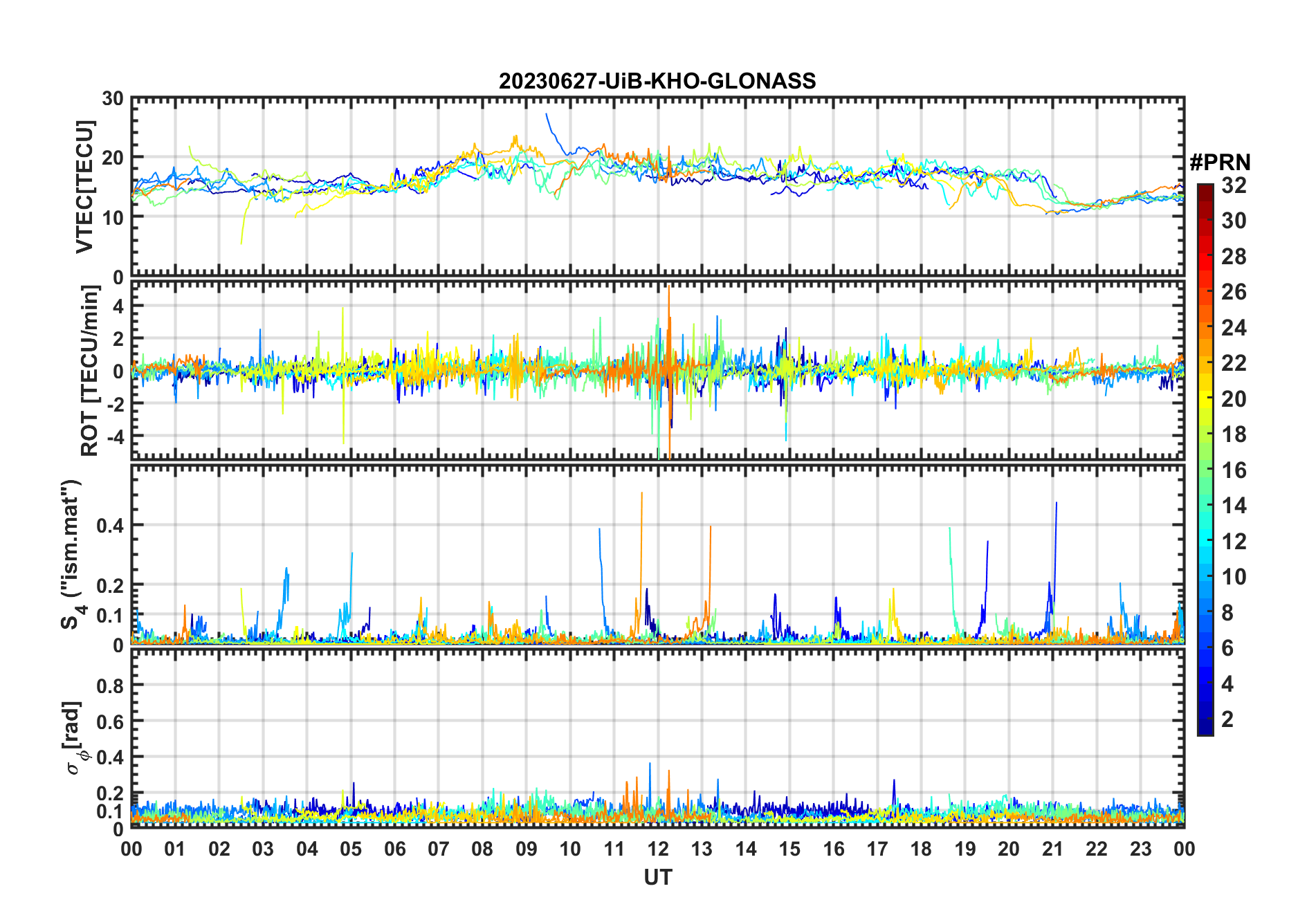Click the plot title 20230627-UiB-KHO-GLONASS
1316x920 pixels.
[x=657, y=82]
